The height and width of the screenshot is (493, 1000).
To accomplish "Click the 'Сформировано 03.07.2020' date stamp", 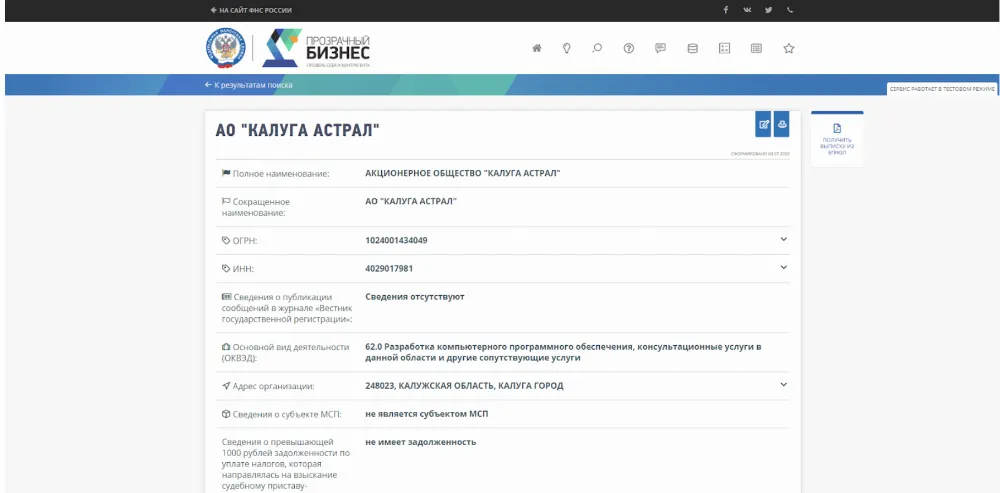I will [x=760, y=154].
